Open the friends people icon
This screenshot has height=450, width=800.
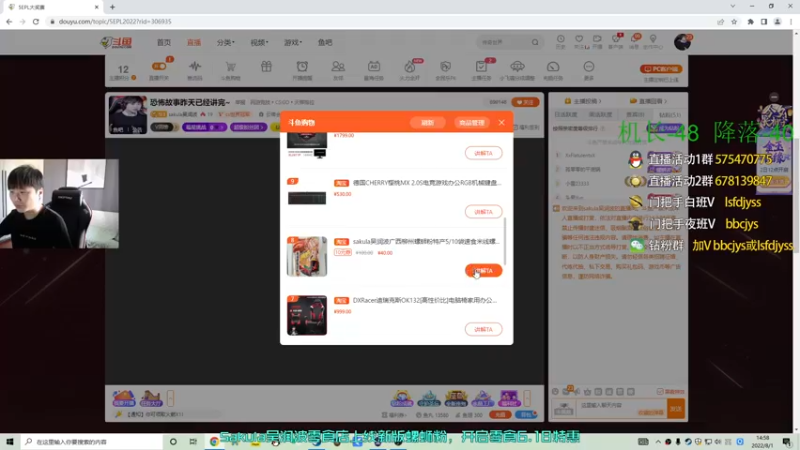coord(338,67)
